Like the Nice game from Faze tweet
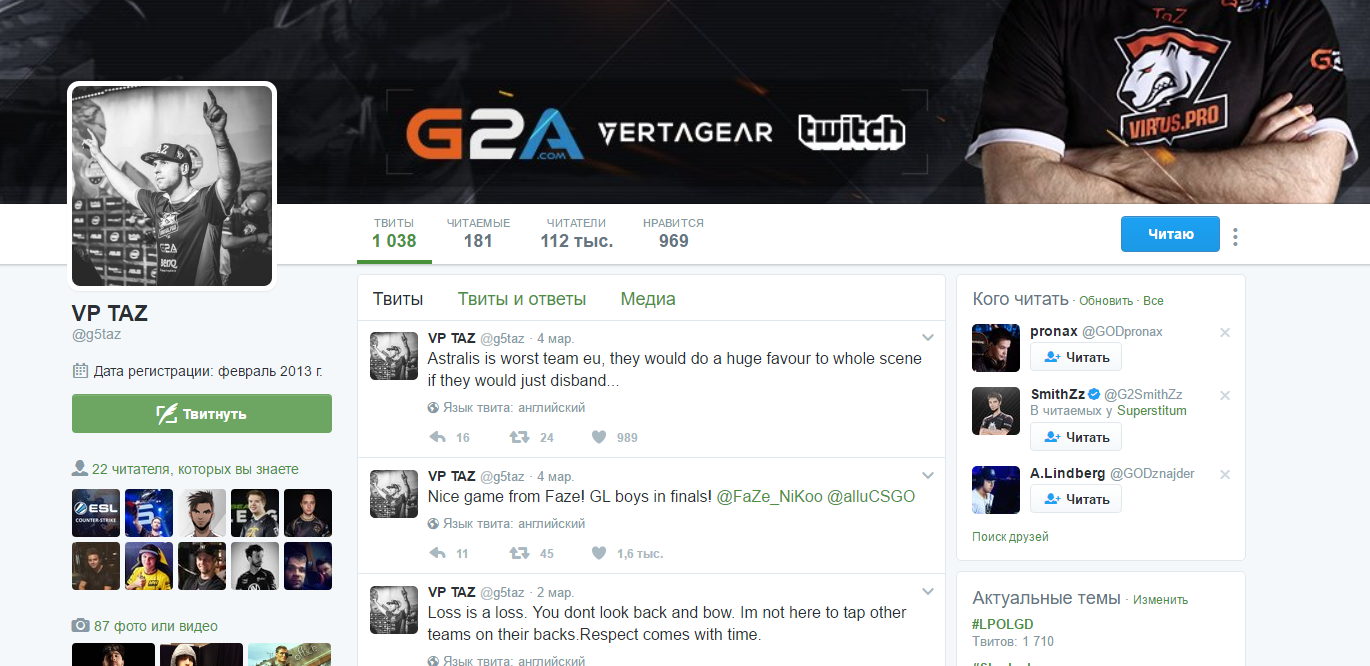 tap(599, 553)
